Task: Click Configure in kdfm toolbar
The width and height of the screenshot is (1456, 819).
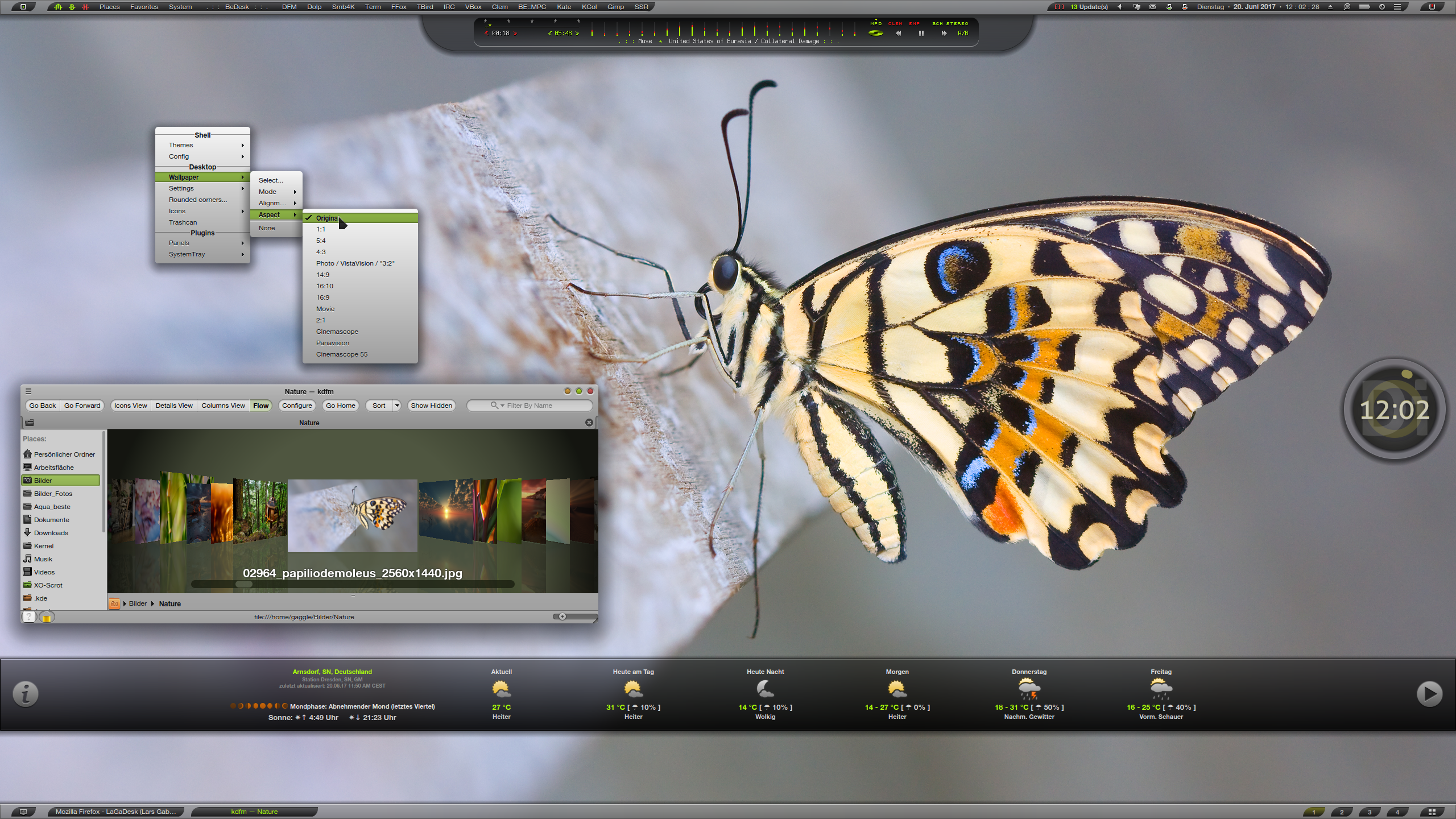Action: [297, 406]
